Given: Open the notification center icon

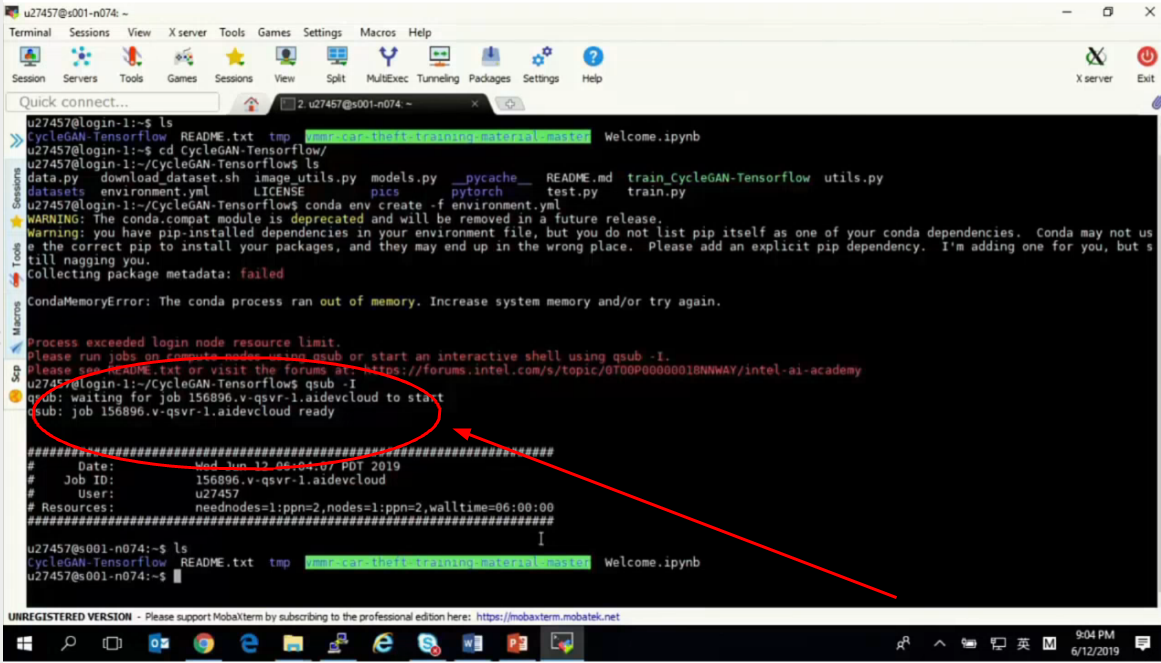Looking at the screenshot, I should click(1142, 643).
